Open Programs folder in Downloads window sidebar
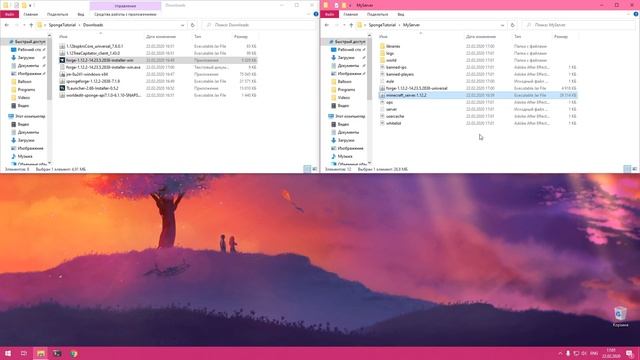Image resolution: width=640 pixels, height=360 pixels. click(x=26, y=89)
